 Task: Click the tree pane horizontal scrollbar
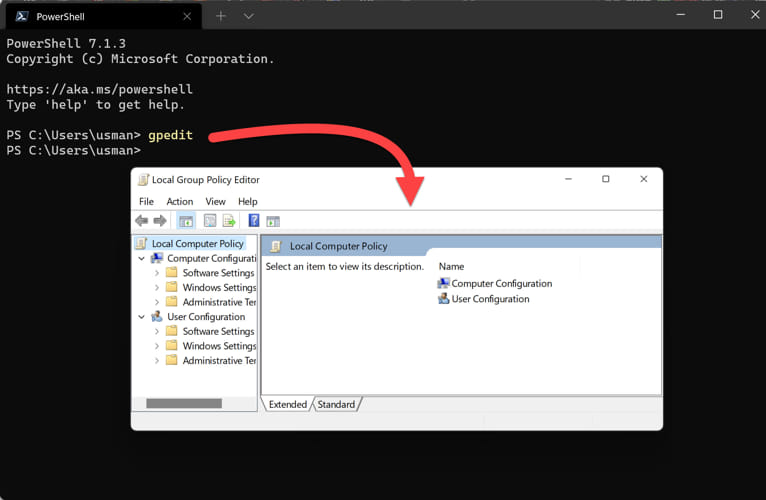click(184, 404)
